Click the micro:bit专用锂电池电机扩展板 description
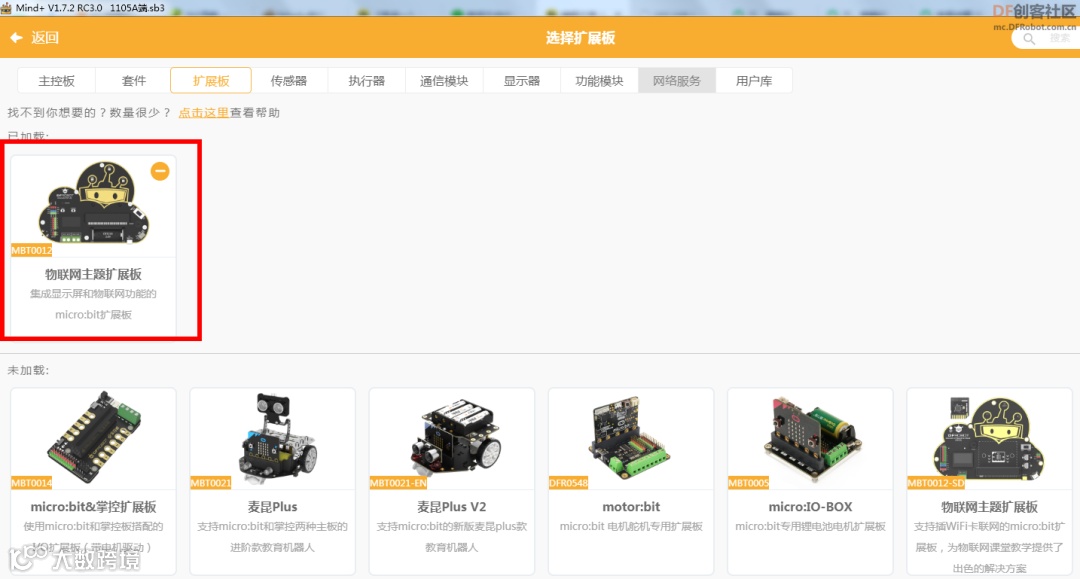 [810, 527]
